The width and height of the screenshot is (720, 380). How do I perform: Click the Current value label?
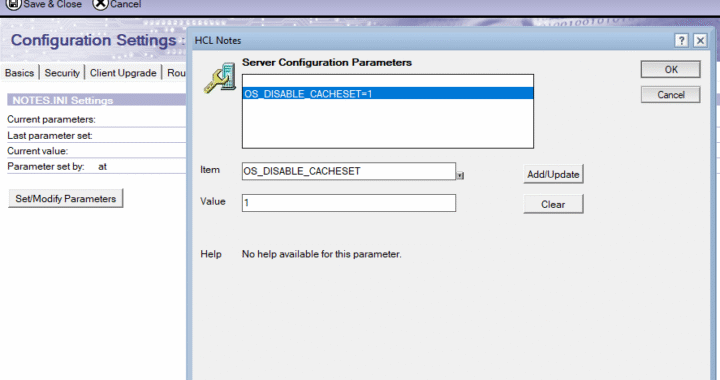coord(38,151)
